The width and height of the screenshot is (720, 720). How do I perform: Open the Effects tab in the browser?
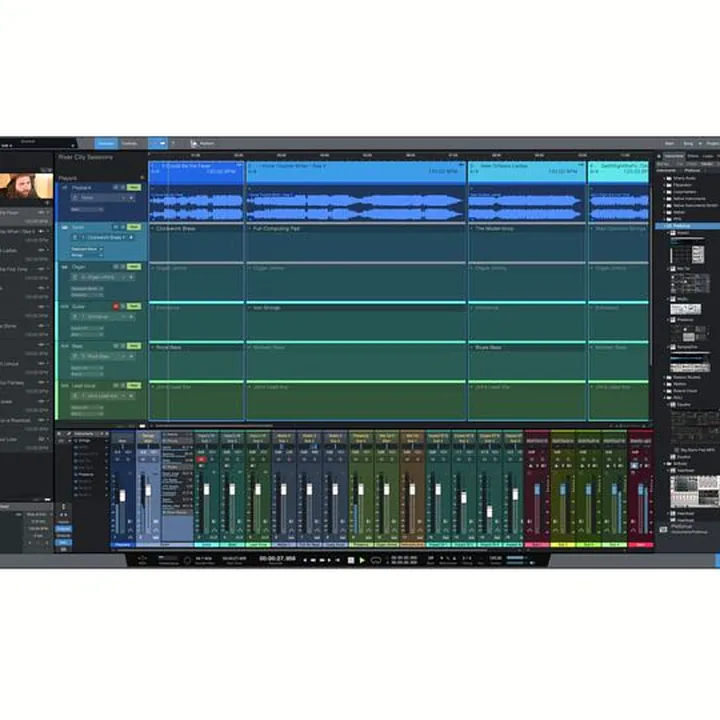coord(693,156)
